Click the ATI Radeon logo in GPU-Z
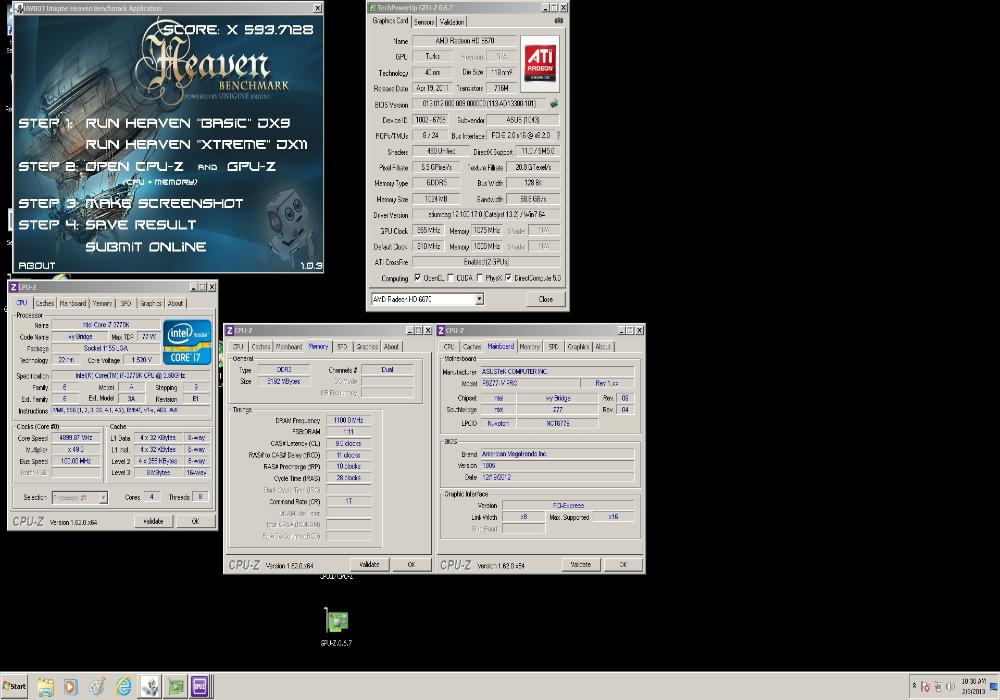Image resolution: width=1000 pixels, height=700 pixels. tap(540, 64)
